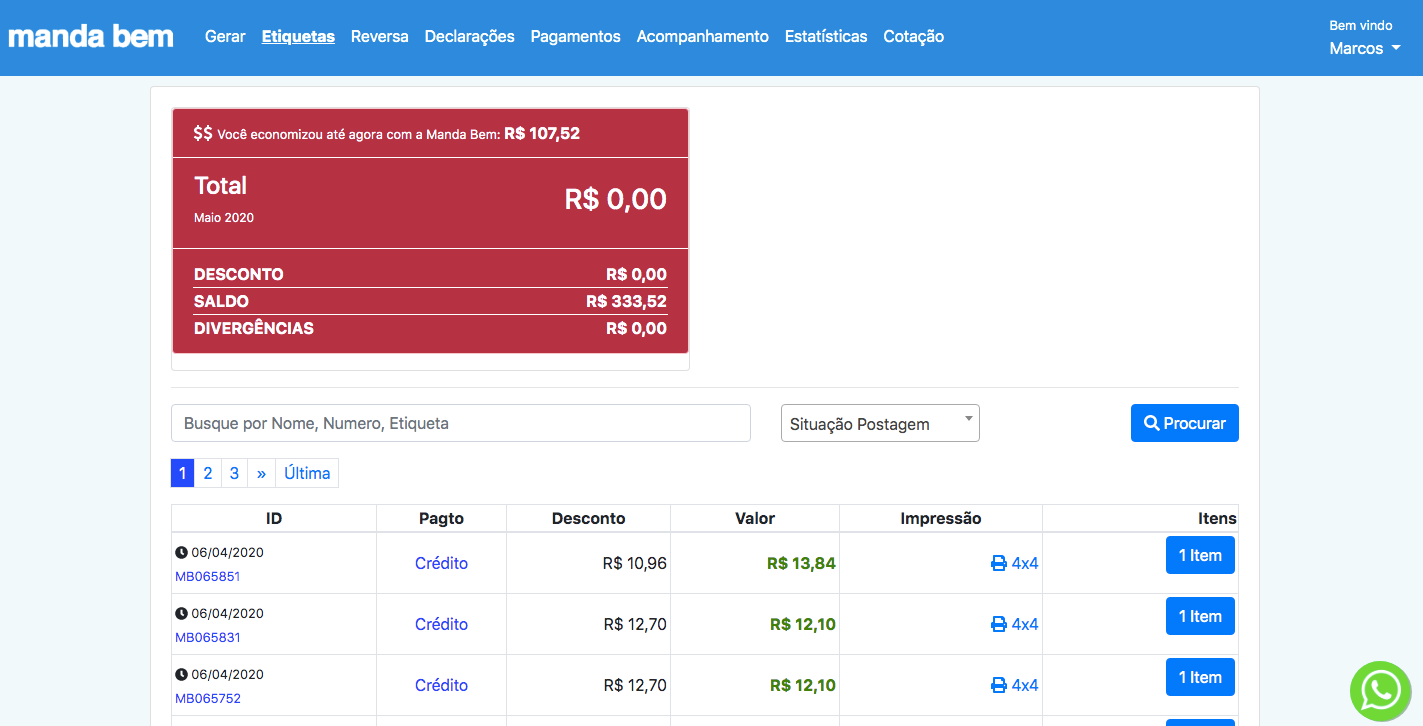This screenshot has height=726, width=1423.
Task: Click the printer icon for MB065752
Action: tap(998, 686)
